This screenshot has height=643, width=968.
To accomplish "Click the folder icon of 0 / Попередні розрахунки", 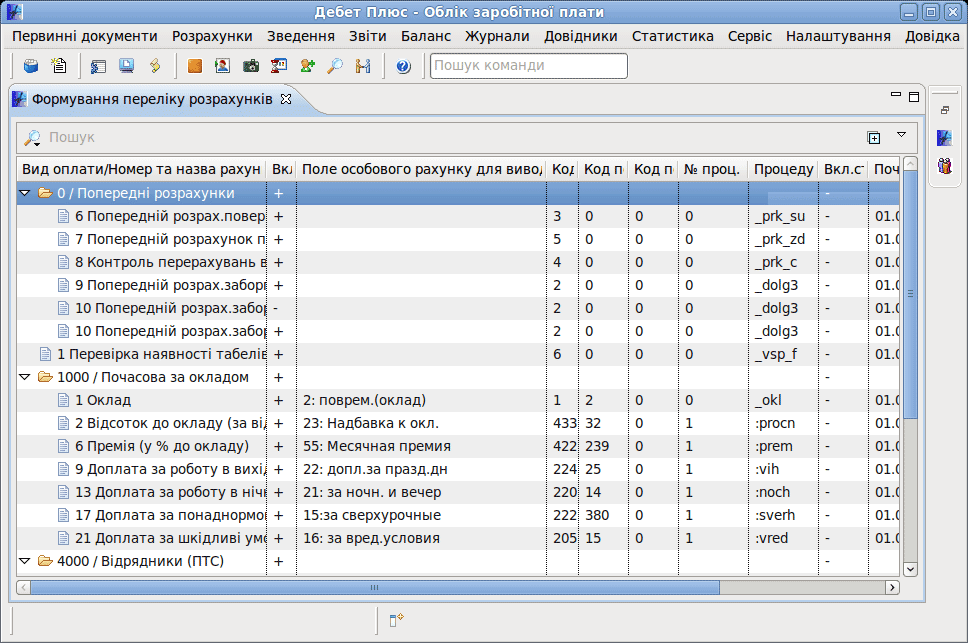I will point(45,193).
